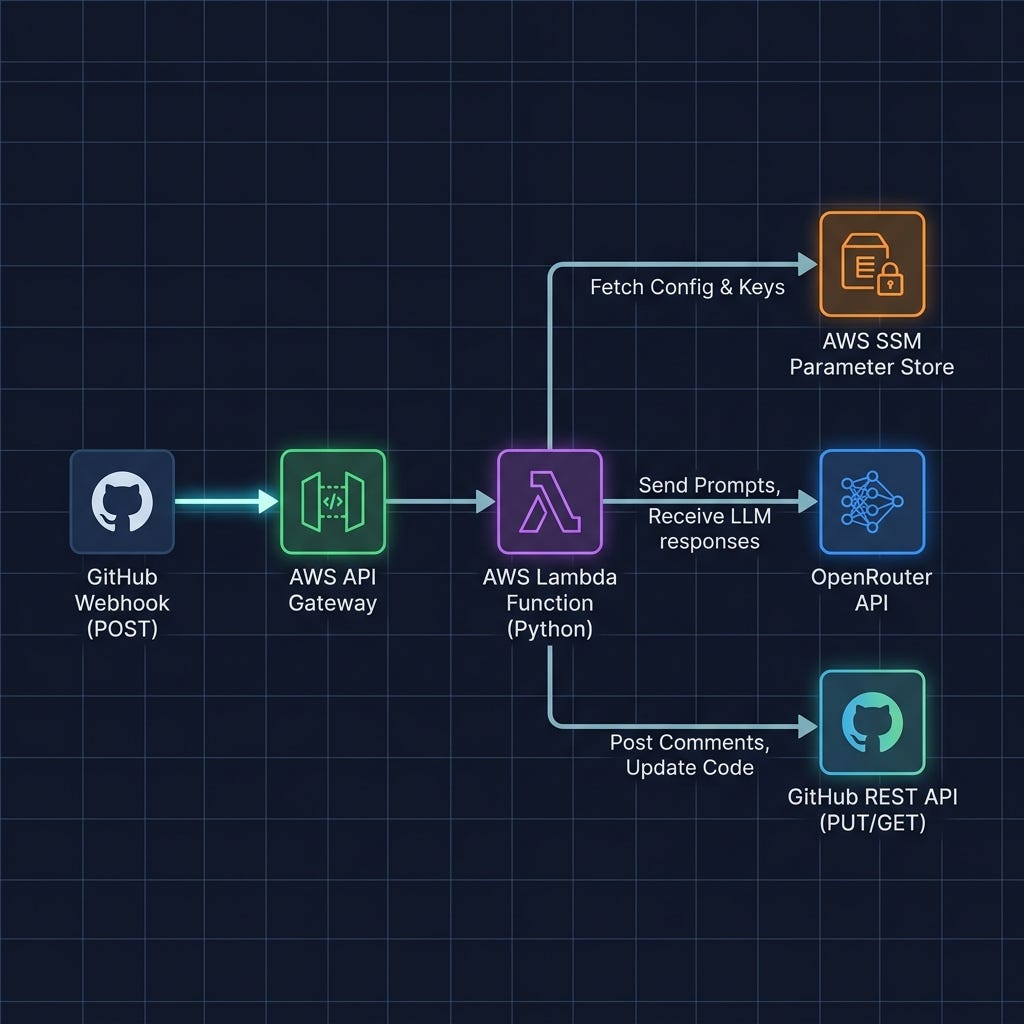Click the "AWS API Gateway" label
Viewport: 1024px width, 1024px height.
(x=333, y=590)
